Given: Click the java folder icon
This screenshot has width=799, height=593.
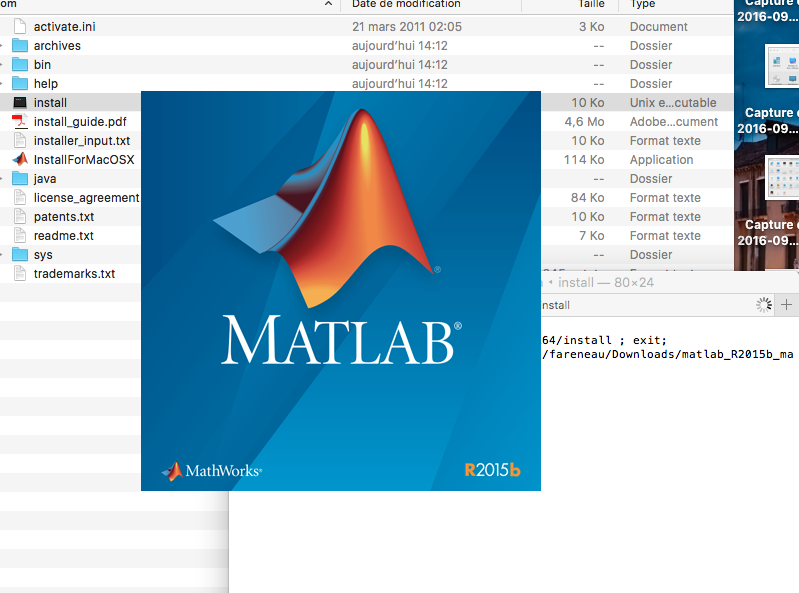Looking at the screenshot, I should (x=20, y=179).
